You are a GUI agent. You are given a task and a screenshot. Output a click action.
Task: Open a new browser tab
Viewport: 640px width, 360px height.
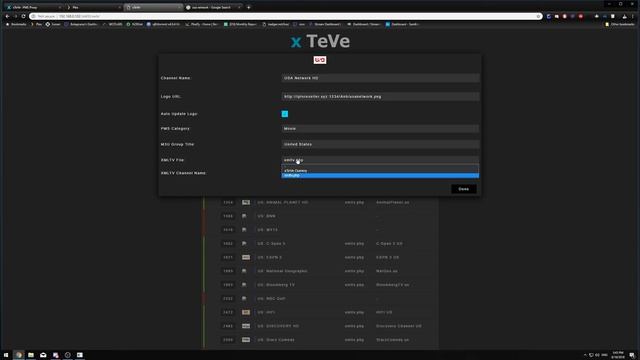click(249, 7)
